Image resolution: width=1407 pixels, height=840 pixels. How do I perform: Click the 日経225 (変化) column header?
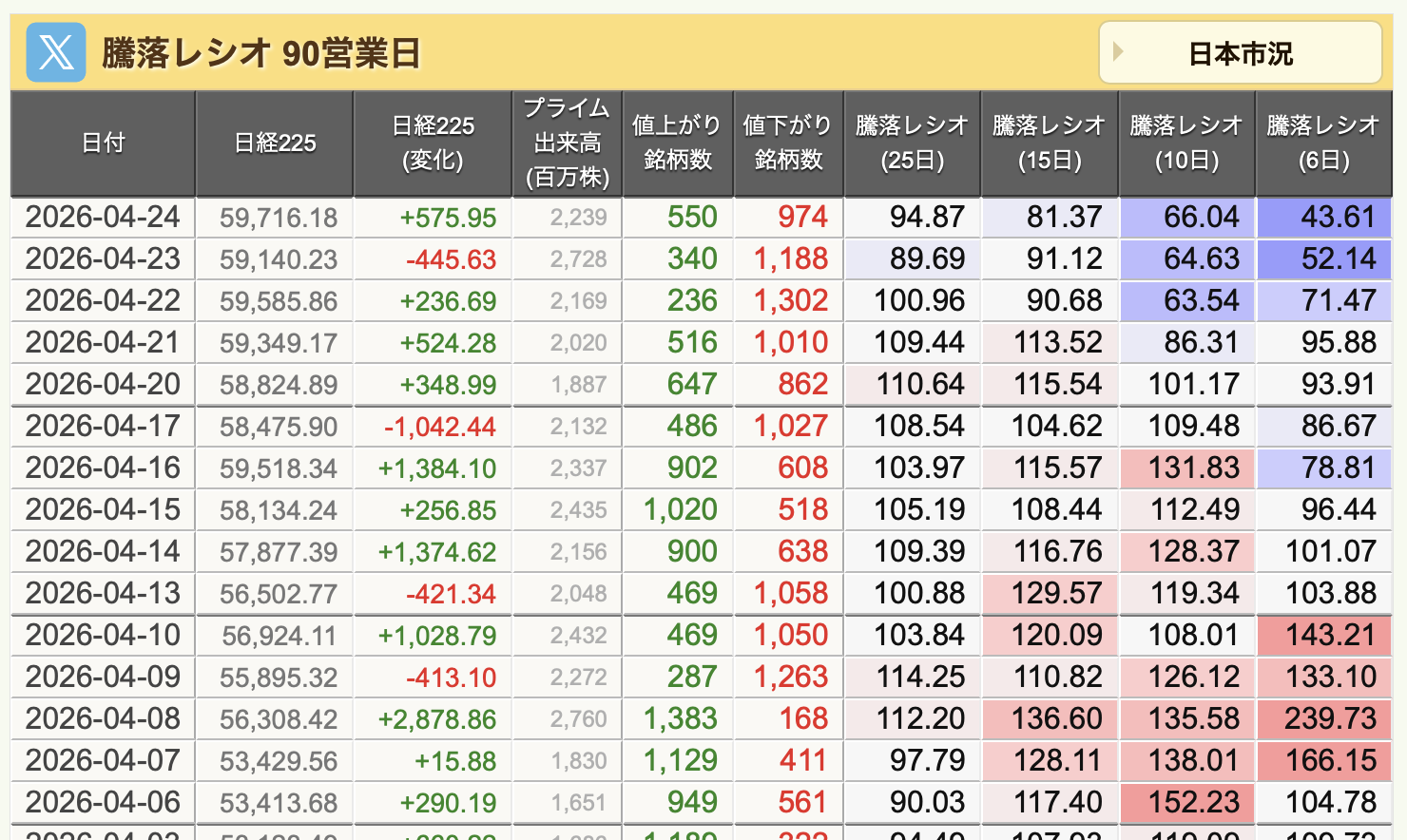coord(433,143)
